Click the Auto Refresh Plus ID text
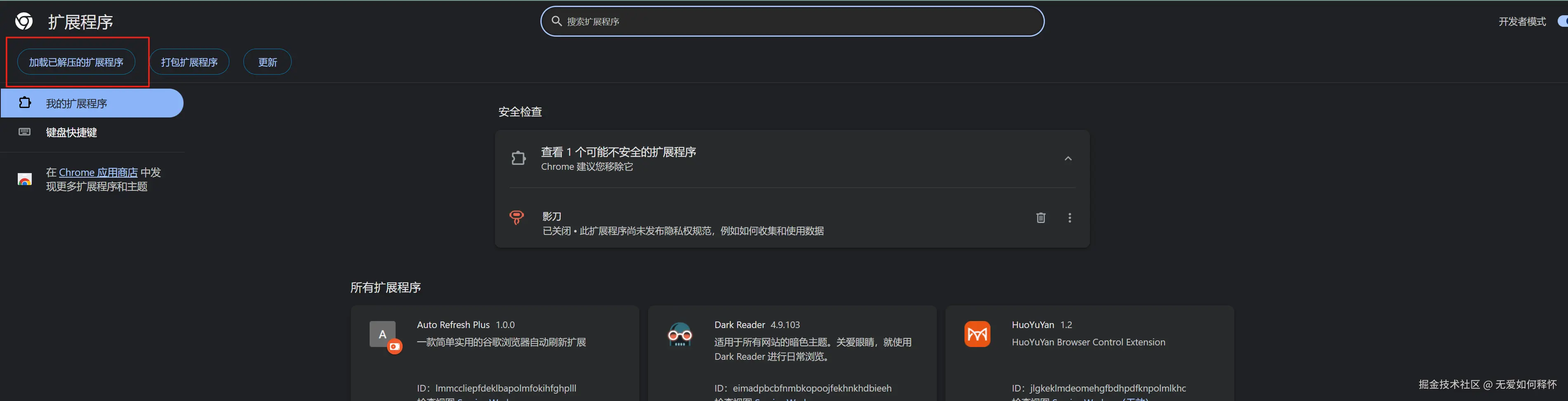 coord(496,388)
